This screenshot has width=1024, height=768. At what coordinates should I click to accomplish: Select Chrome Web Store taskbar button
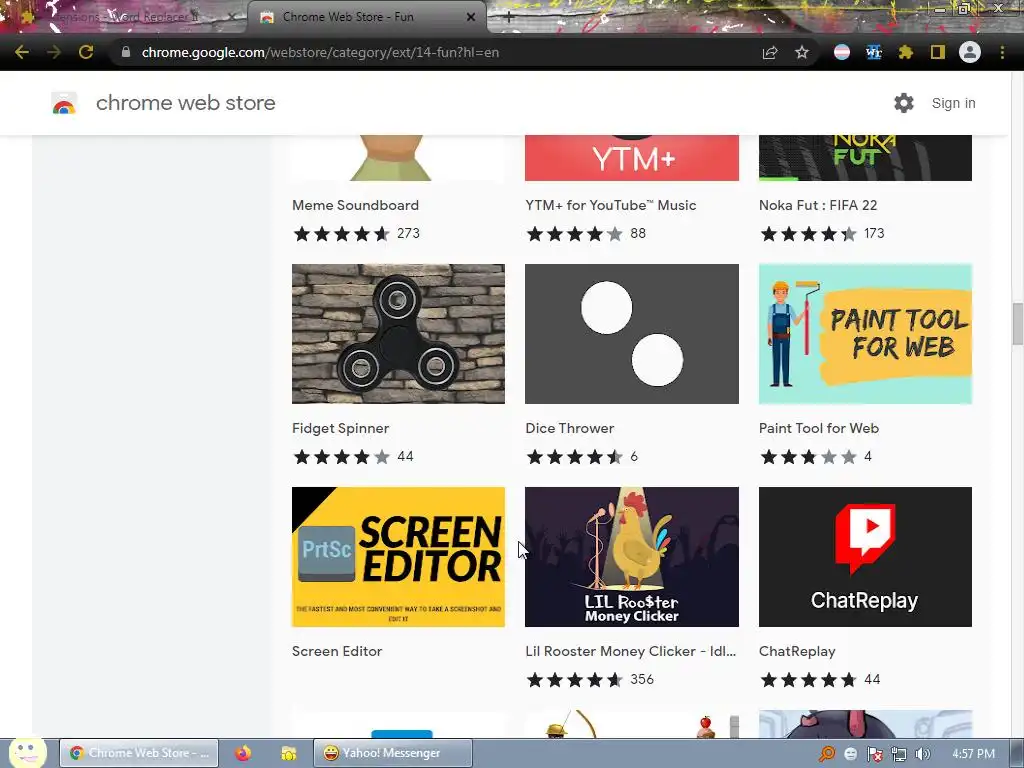[x=138, y=753]
